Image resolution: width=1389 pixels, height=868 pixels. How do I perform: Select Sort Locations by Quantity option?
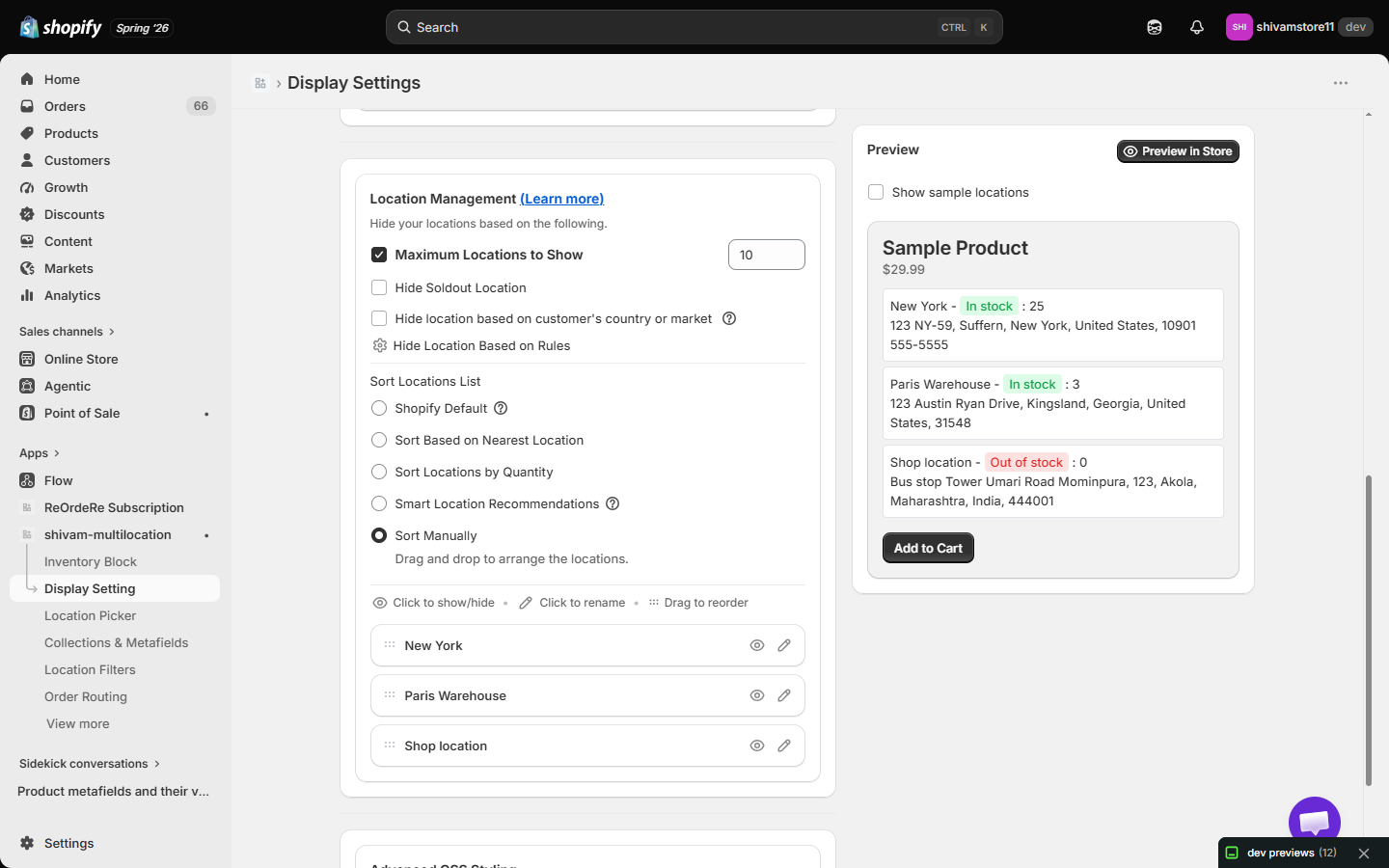coord(379,472)
